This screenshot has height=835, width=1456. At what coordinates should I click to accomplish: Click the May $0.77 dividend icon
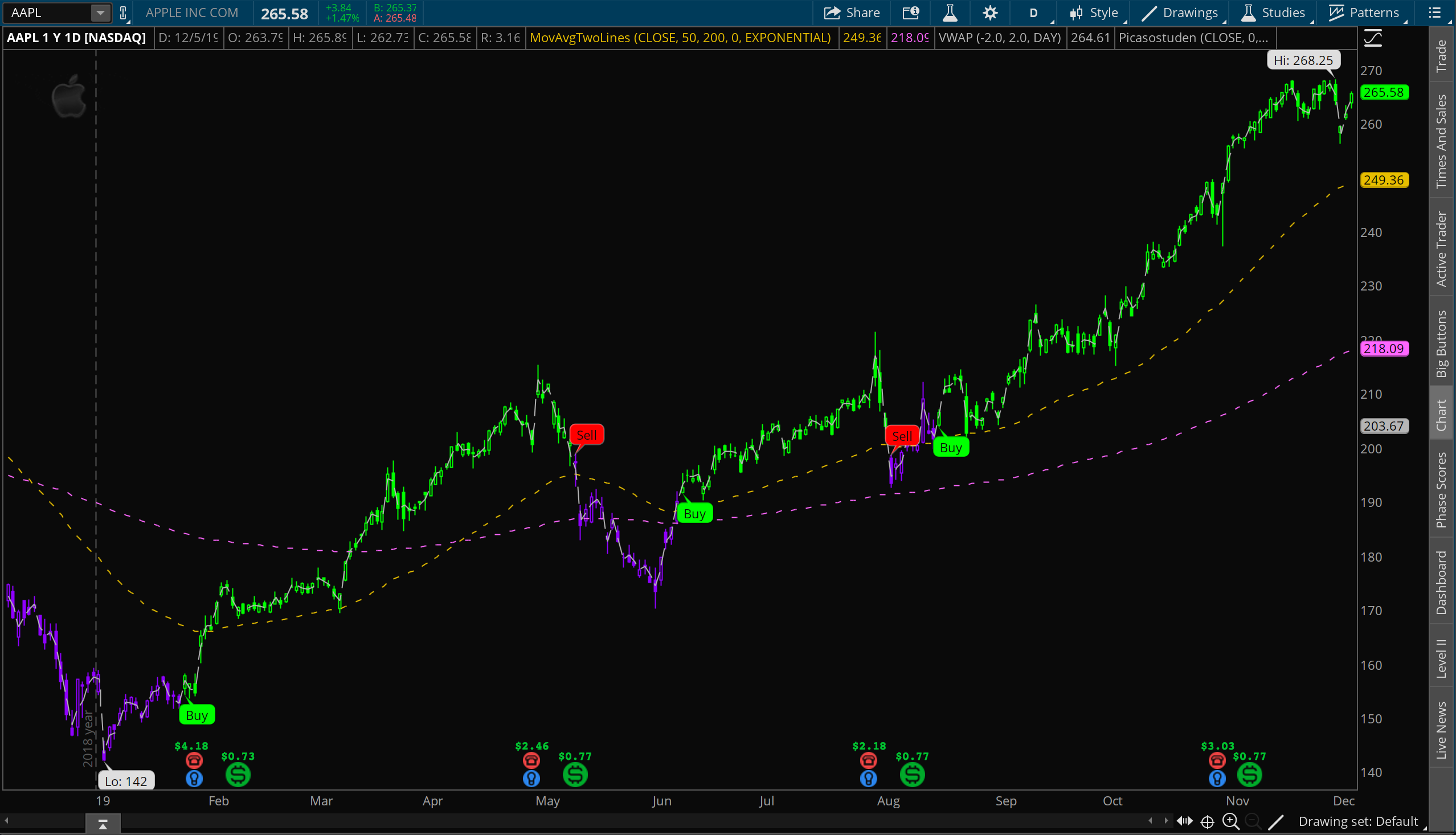[x=575, y=775]
